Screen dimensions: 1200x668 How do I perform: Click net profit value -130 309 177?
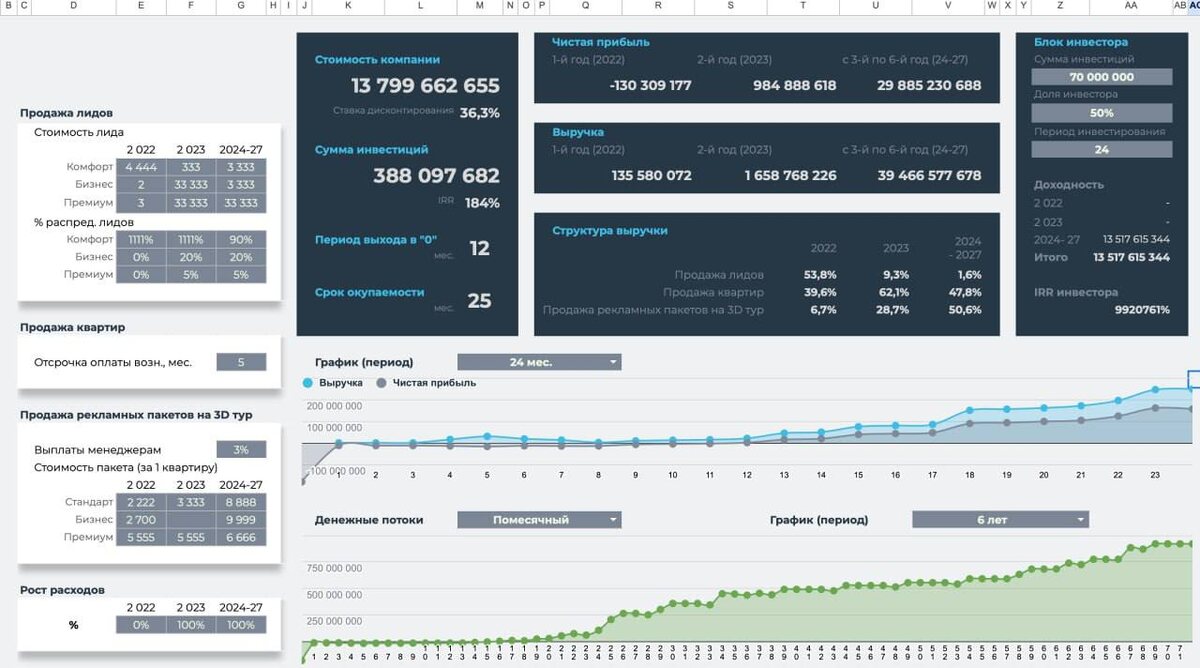click(650, 85)
